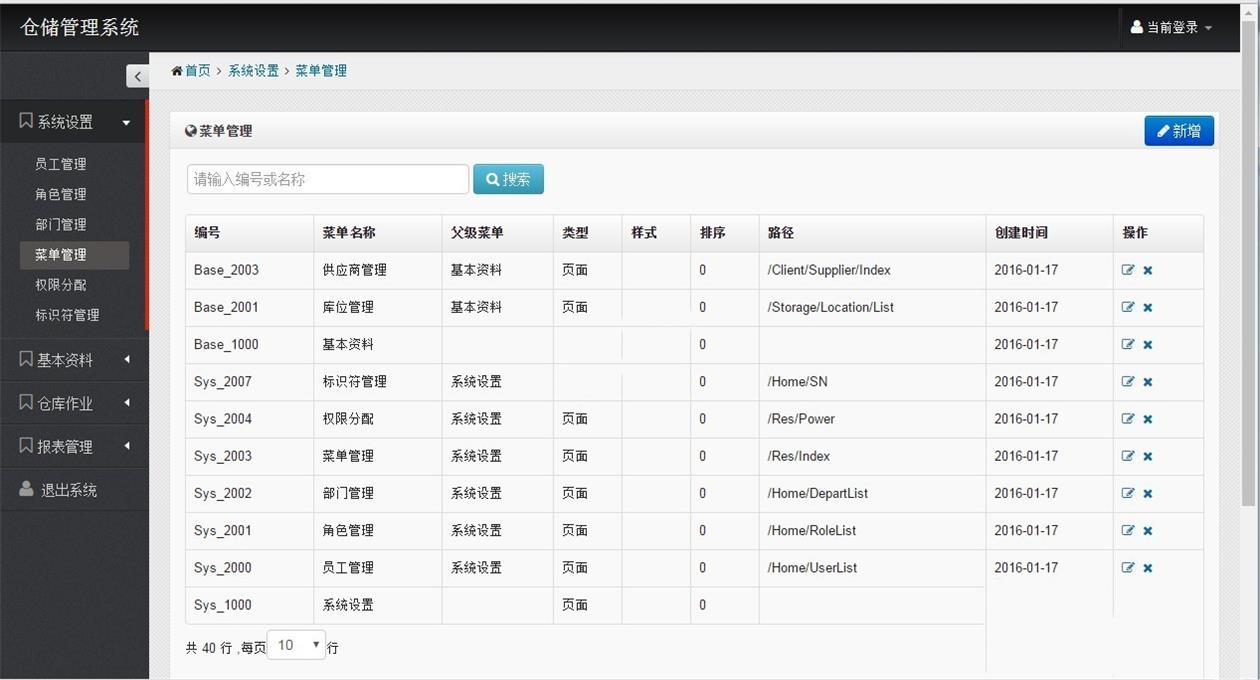Open 部门管理 in the sidebar
Image resolution: width=1260 pixels, height=680 pixels.
(x=61, y=224)
